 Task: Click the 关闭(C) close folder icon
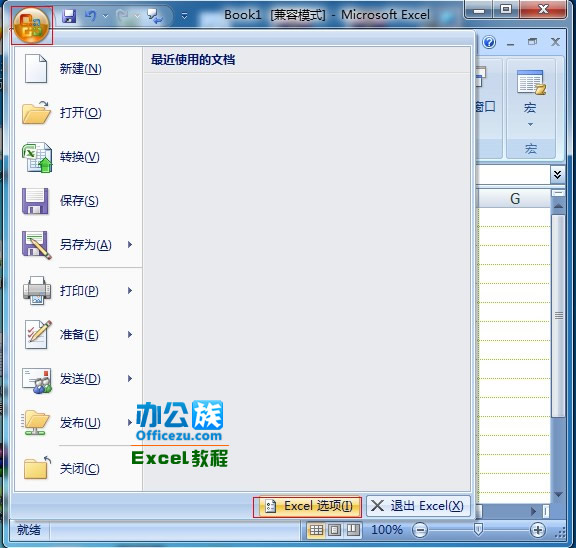coord(37,468)
